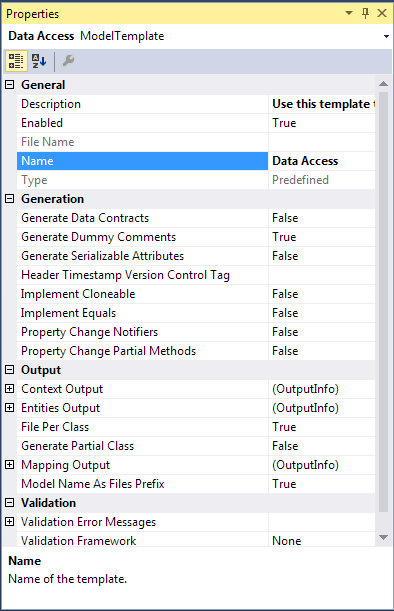Select the Enabled property row
Viewport: 394px width, 611px height.
click(142, 123)
